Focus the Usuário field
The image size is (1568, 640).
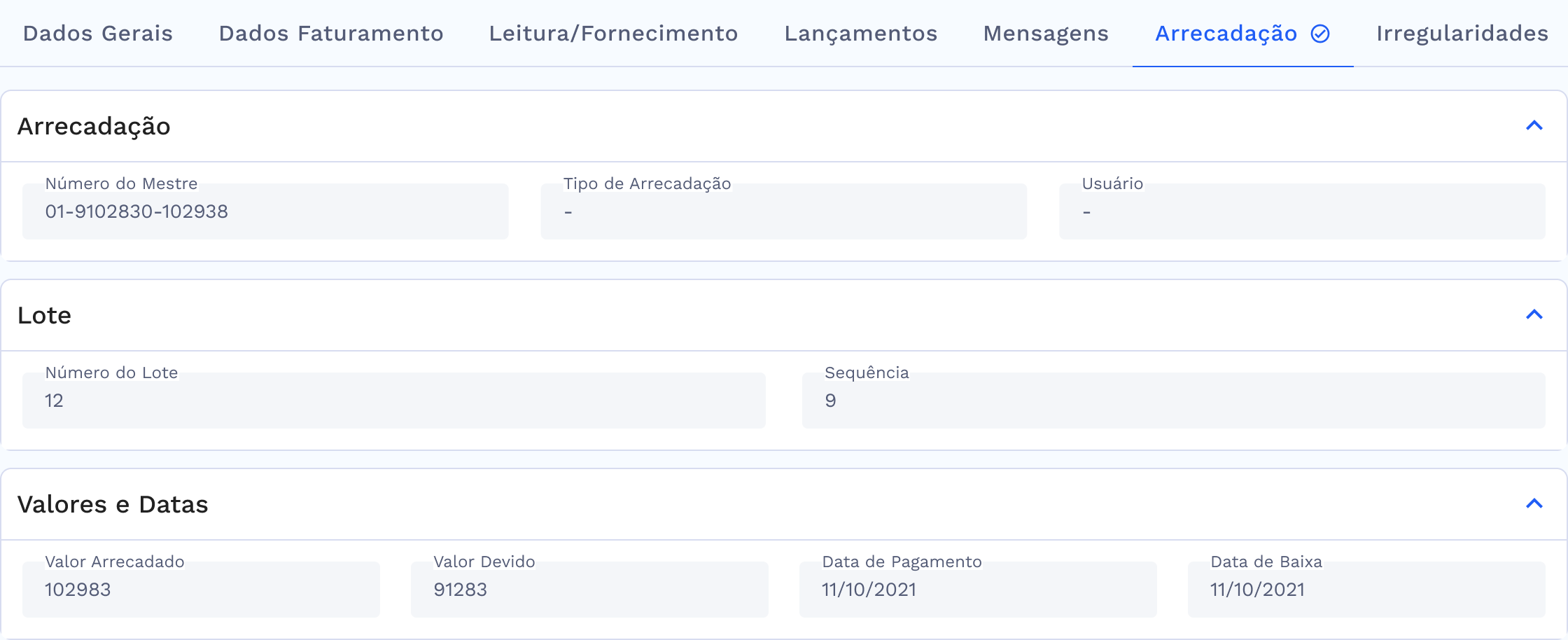(x=1302, y=211)
